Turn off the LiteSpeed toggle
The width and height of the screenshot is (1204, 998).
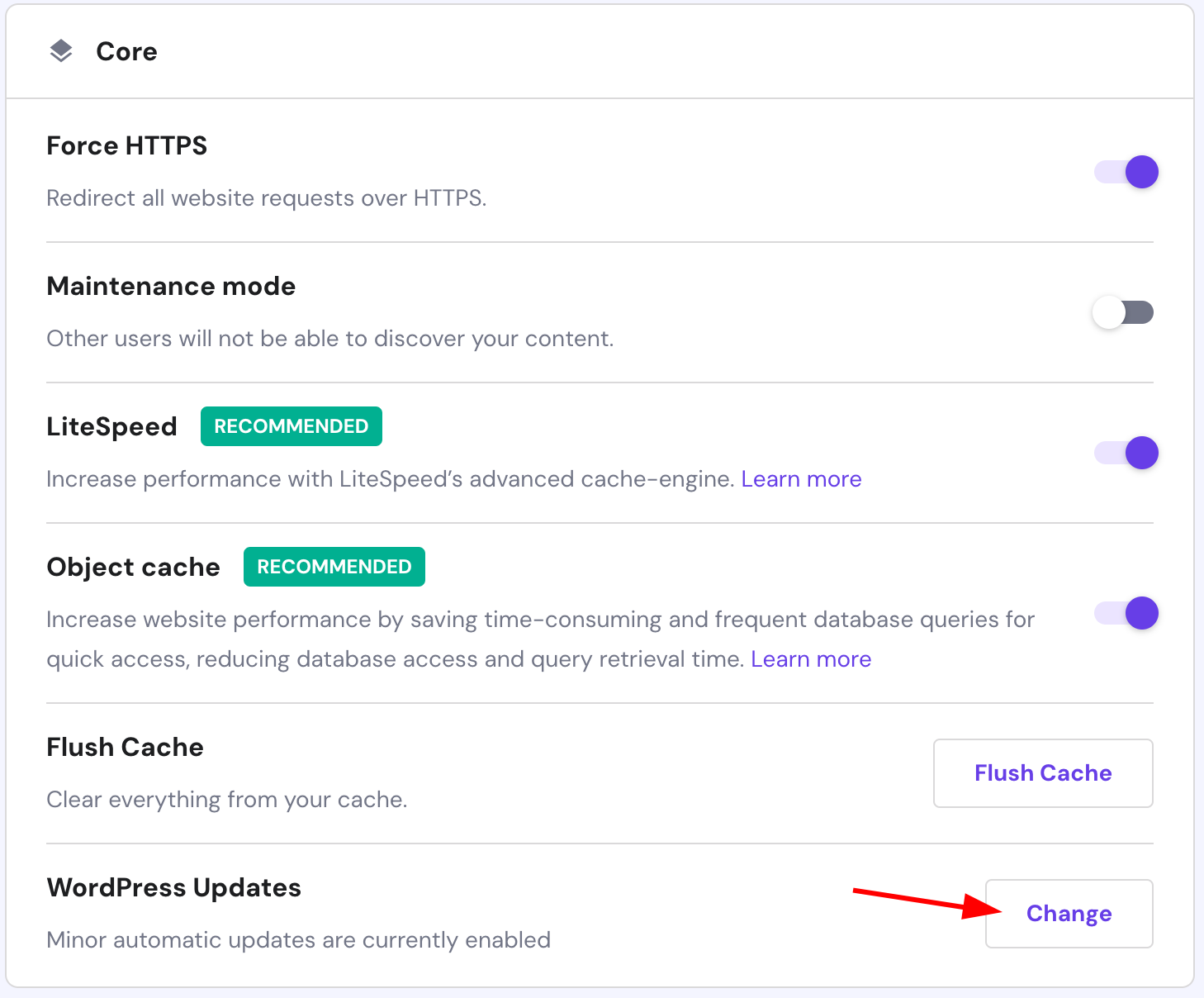(1126, 453)
